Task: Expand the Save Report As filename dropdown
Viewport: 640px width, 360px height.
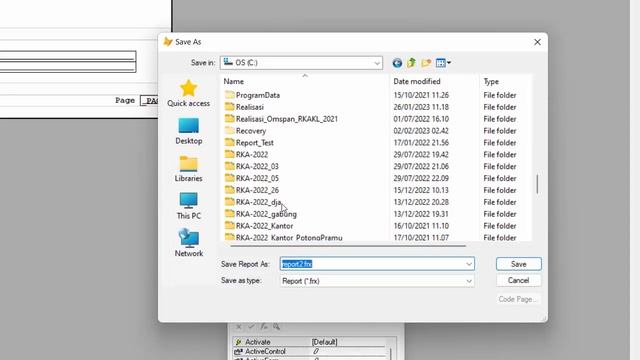Action: point(469,264)
